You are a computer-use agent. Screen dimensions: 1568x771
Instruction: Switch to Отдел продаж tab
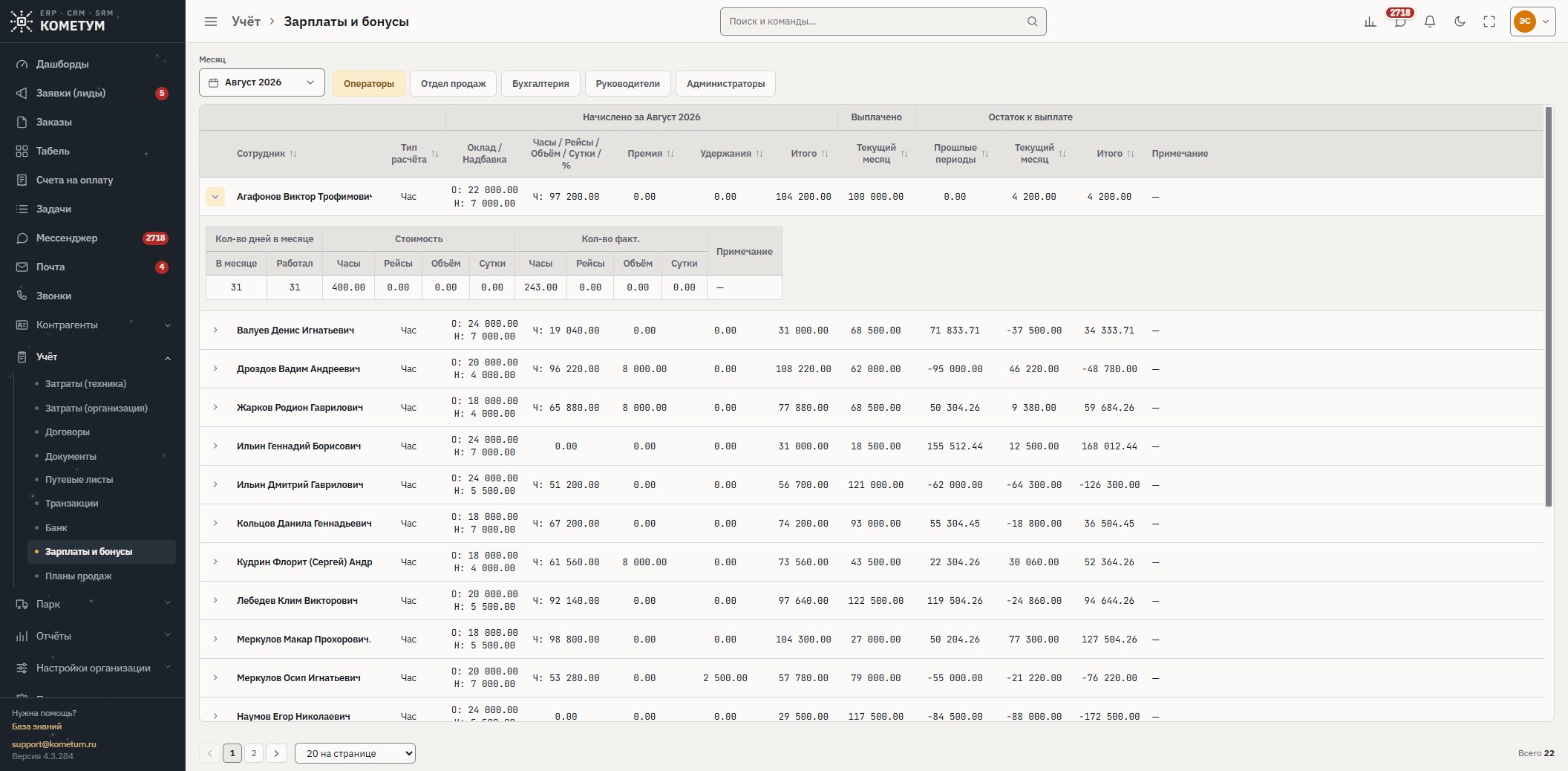(453, 84)
